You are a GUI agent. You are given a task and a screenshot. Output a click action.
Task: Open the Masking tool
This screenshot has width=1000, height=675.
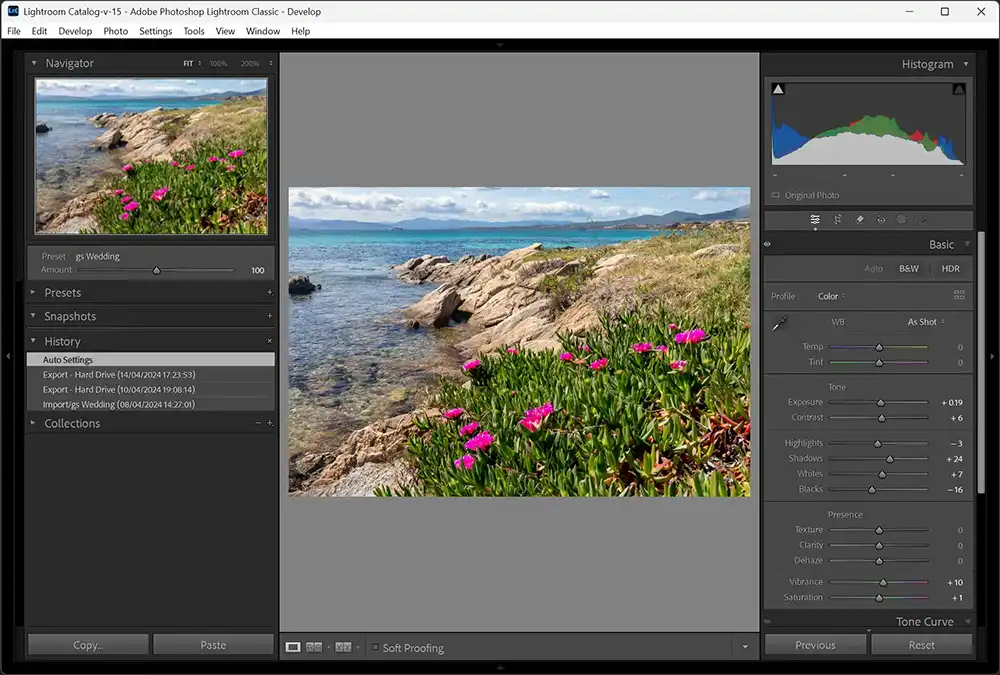pos(901,219)
